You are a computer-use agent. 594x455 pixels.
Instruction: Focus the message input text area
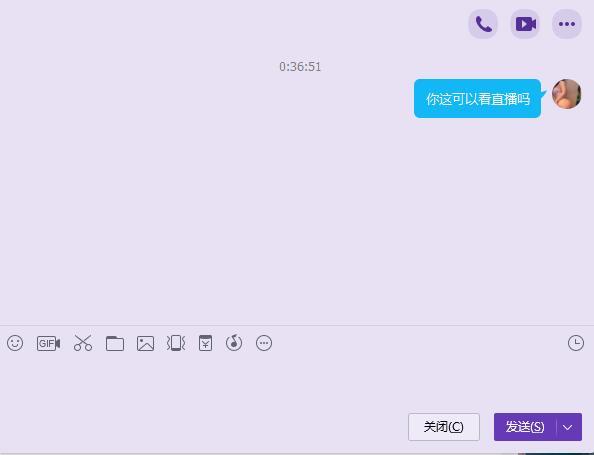(x=297, y=383)
